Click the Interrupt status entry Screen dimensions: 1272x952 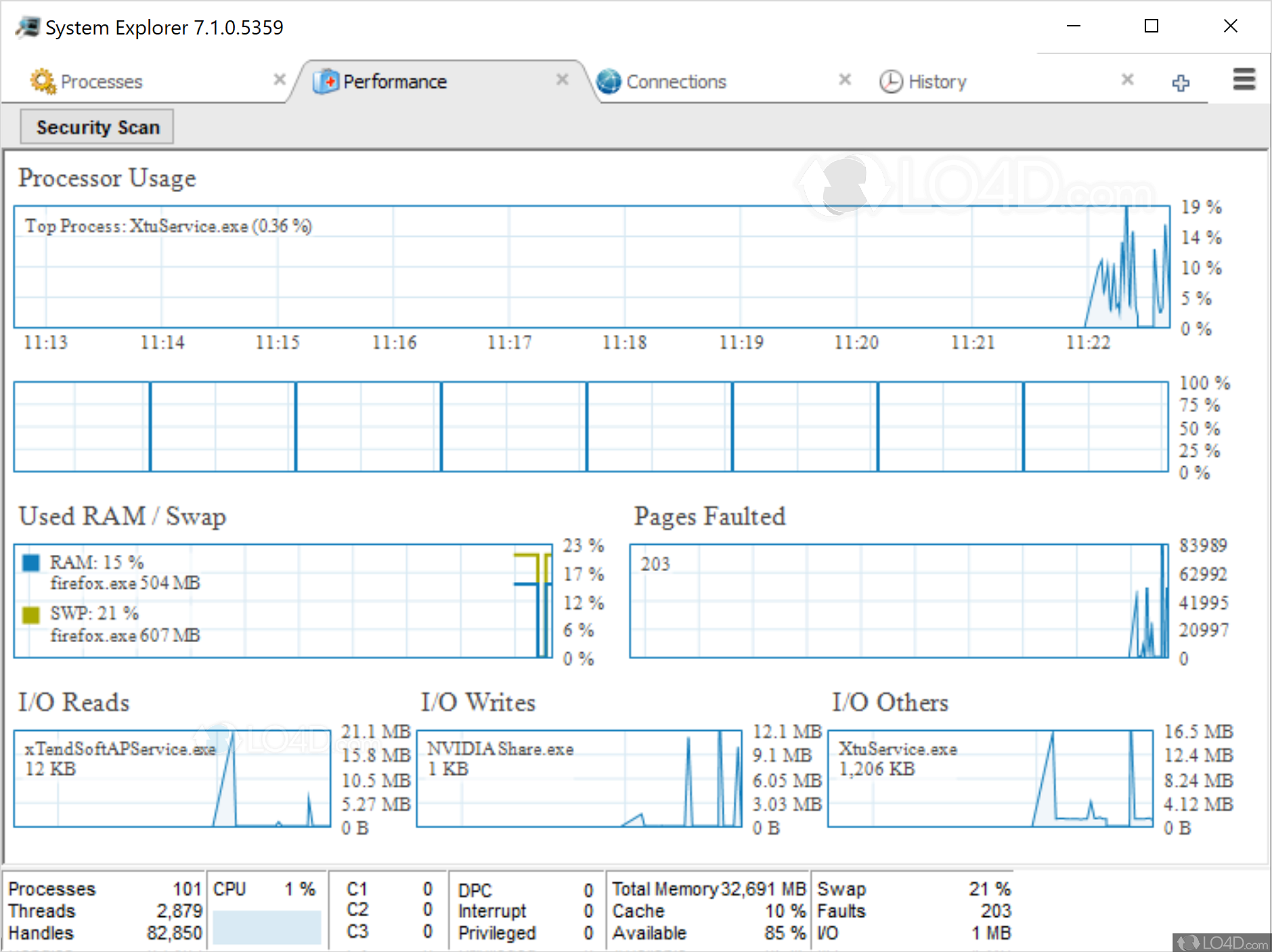pyautogui.click(x=525, y=911)
